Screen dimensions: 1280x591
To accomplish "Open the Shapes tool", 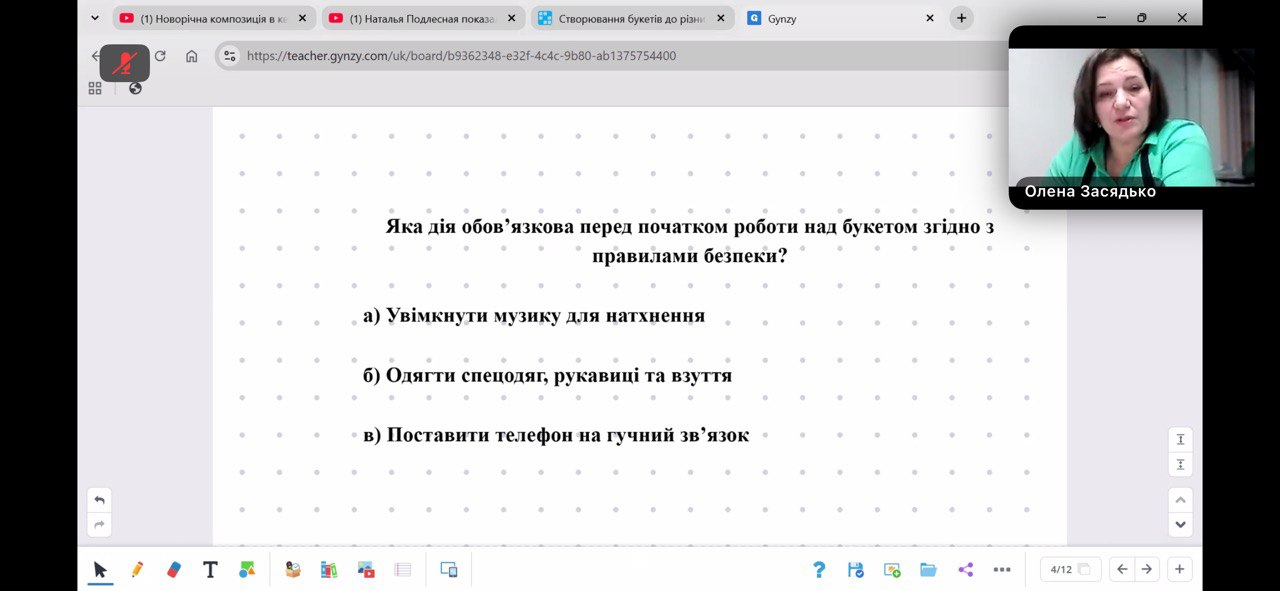I will click(247, 569).
